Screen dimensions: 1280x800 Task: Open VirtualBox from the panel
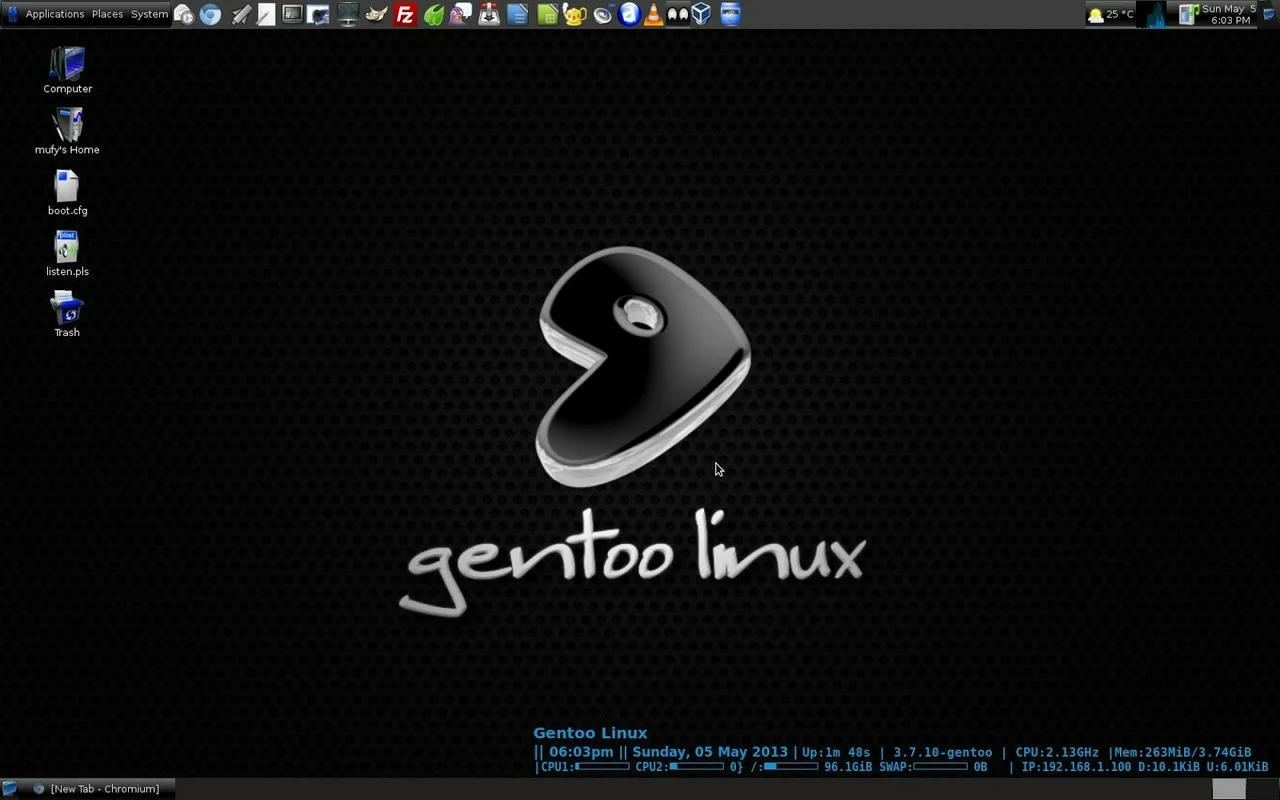701,13
